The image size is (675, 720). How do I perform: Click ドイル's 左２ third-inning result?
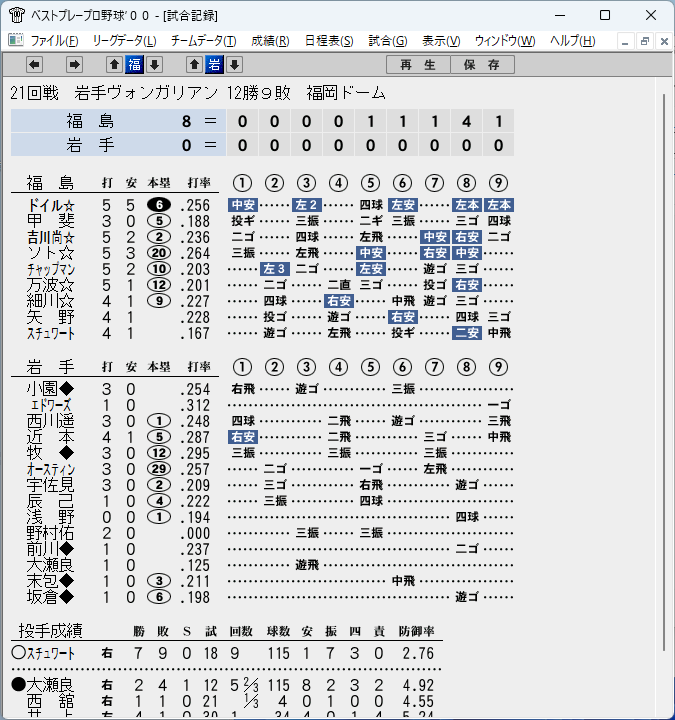point(307,205)
